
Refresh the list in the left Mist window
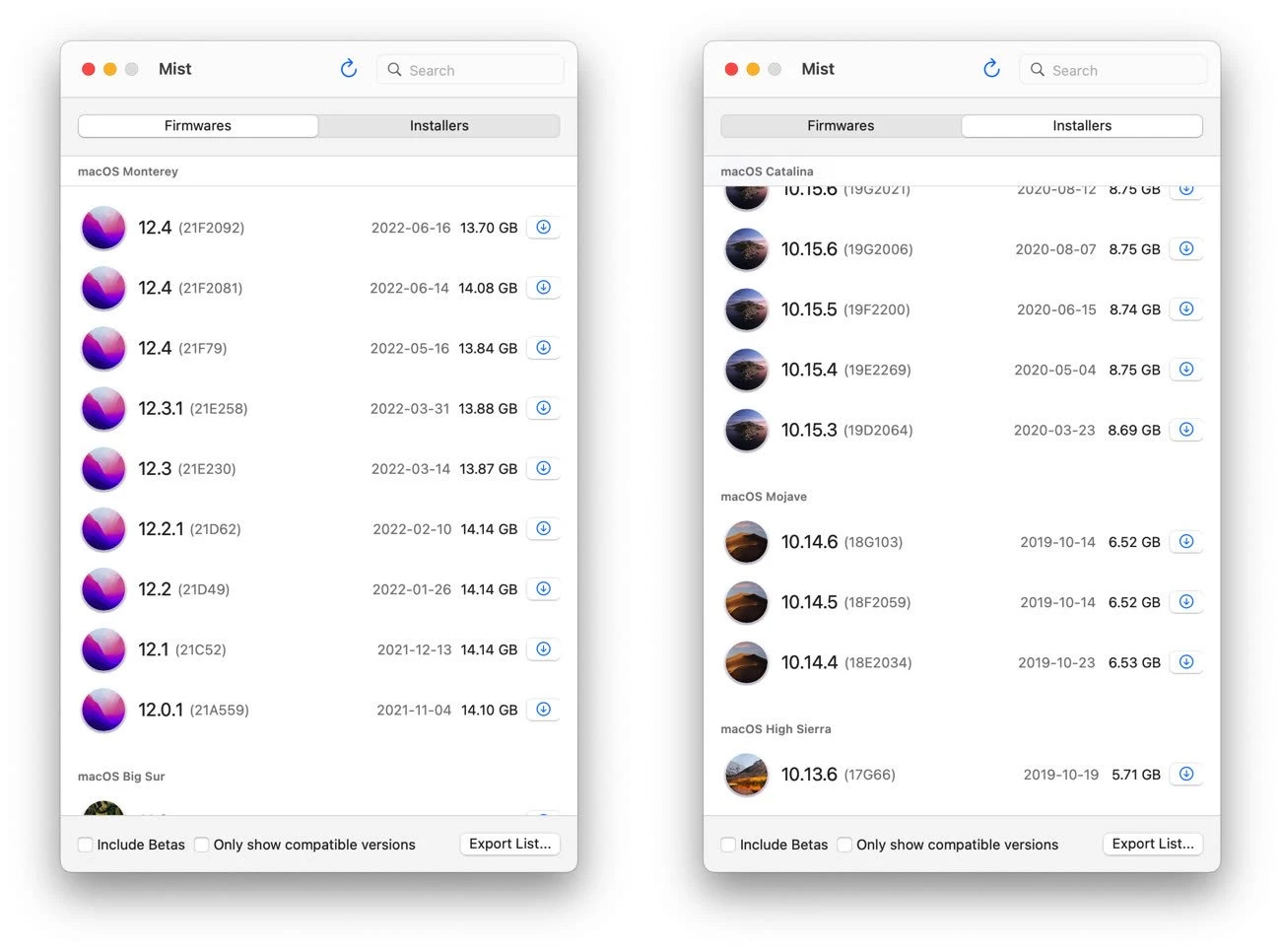tap(349, 69)
